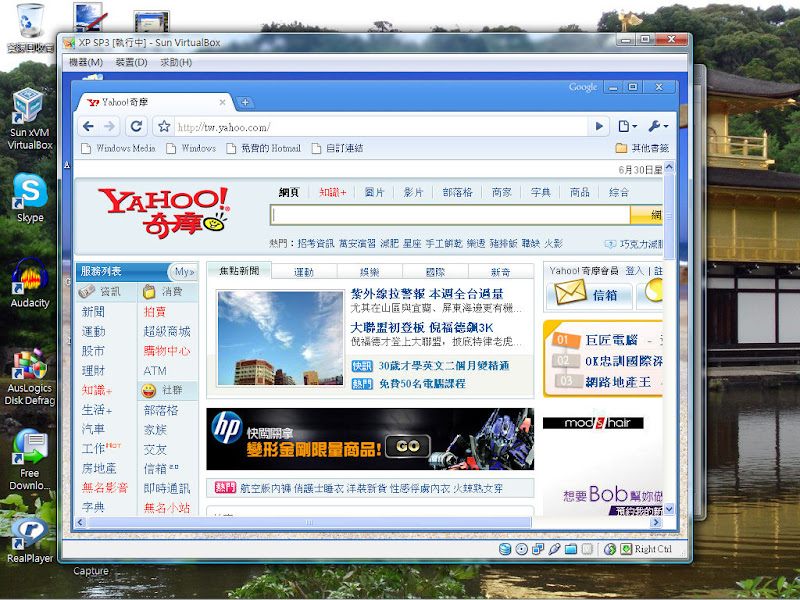This screenshot has height=600, width=800.
Task: Switch search category to 圖片
Action: (x=374, y=192)
